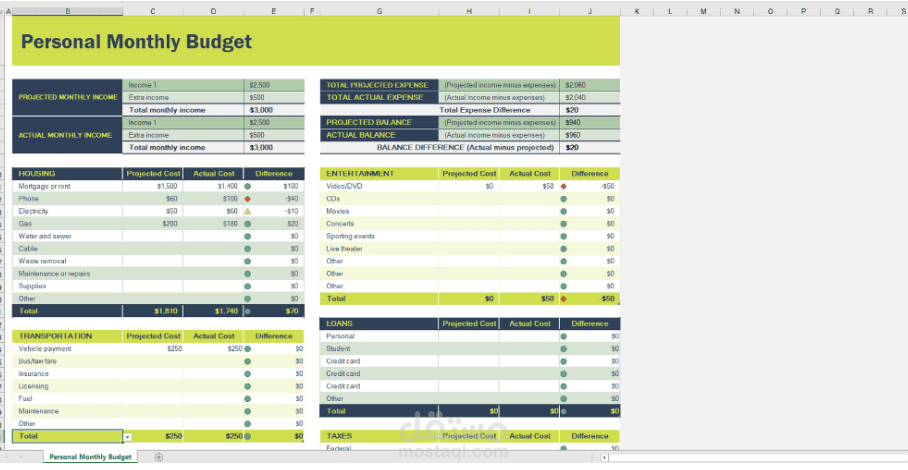Select the TRANSPORTATION table header cell
The width and height of the screenshot is (908, 470).
click(x=68, y=336)
